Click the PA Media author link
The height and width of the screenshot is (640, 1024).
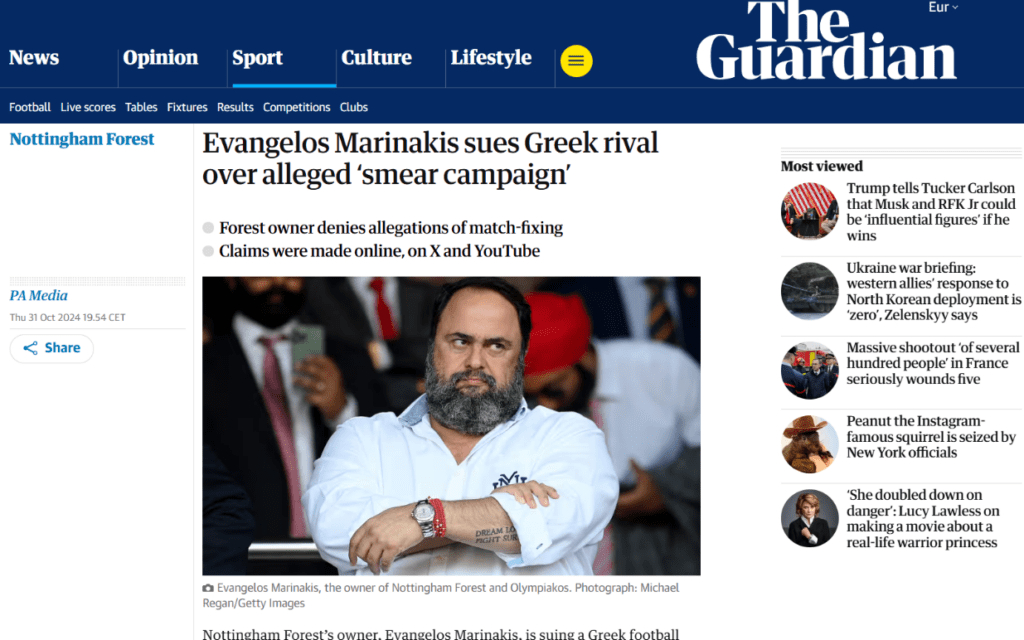(39, 295)
